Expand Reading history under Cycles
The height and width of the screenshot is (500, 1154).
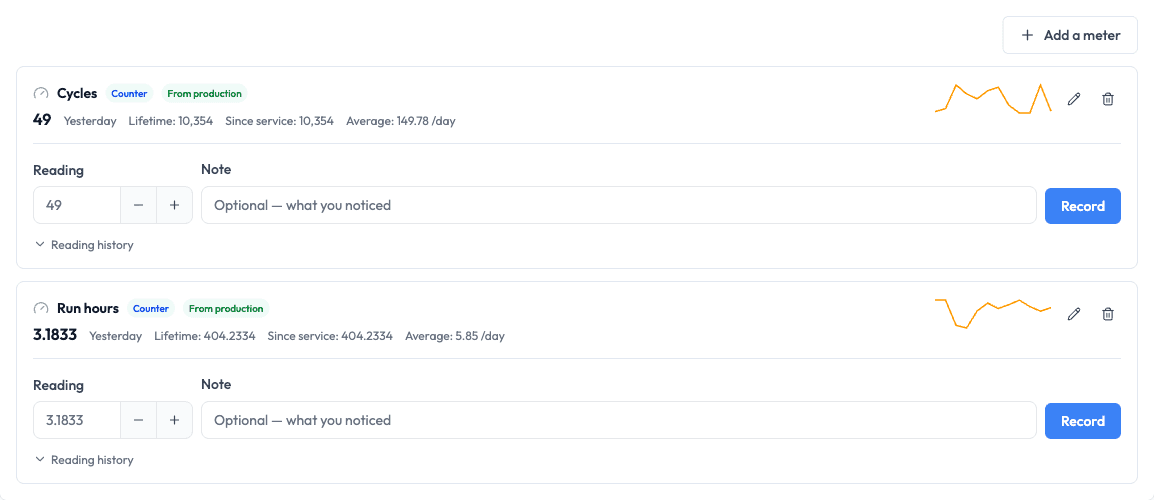pyautogui.click(x=84, y=244)
